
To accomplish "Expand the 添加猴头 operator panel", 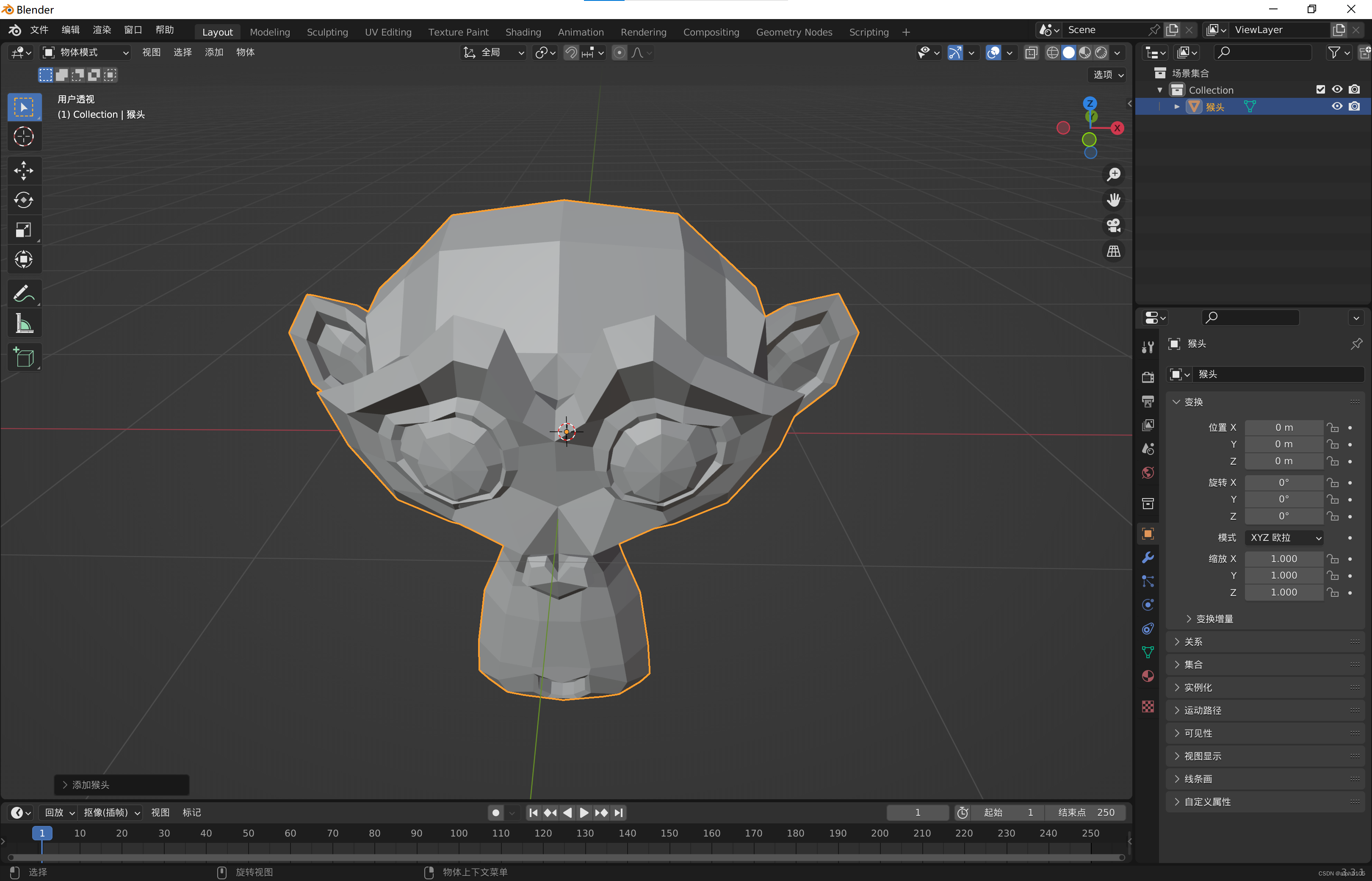I will [121, 785].
